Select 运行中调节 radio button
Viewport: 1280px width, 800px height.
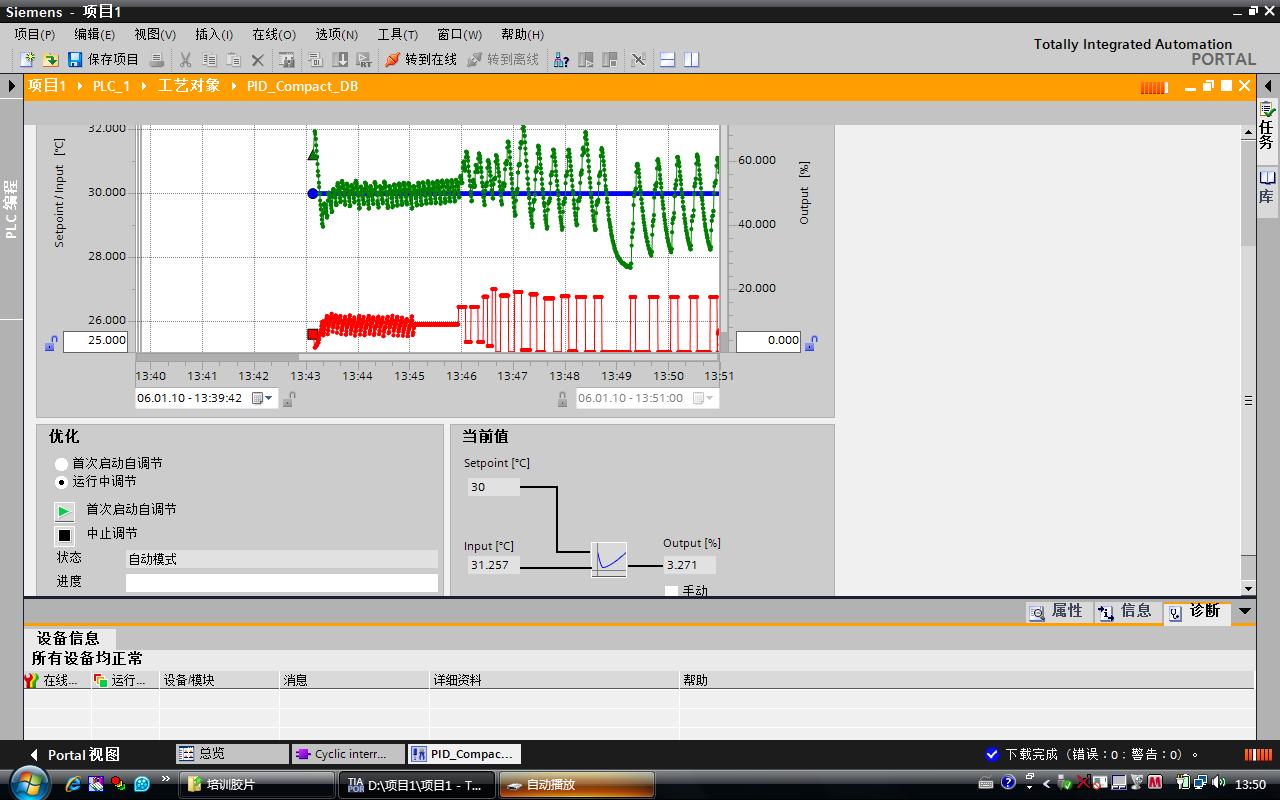click(62, 482)
